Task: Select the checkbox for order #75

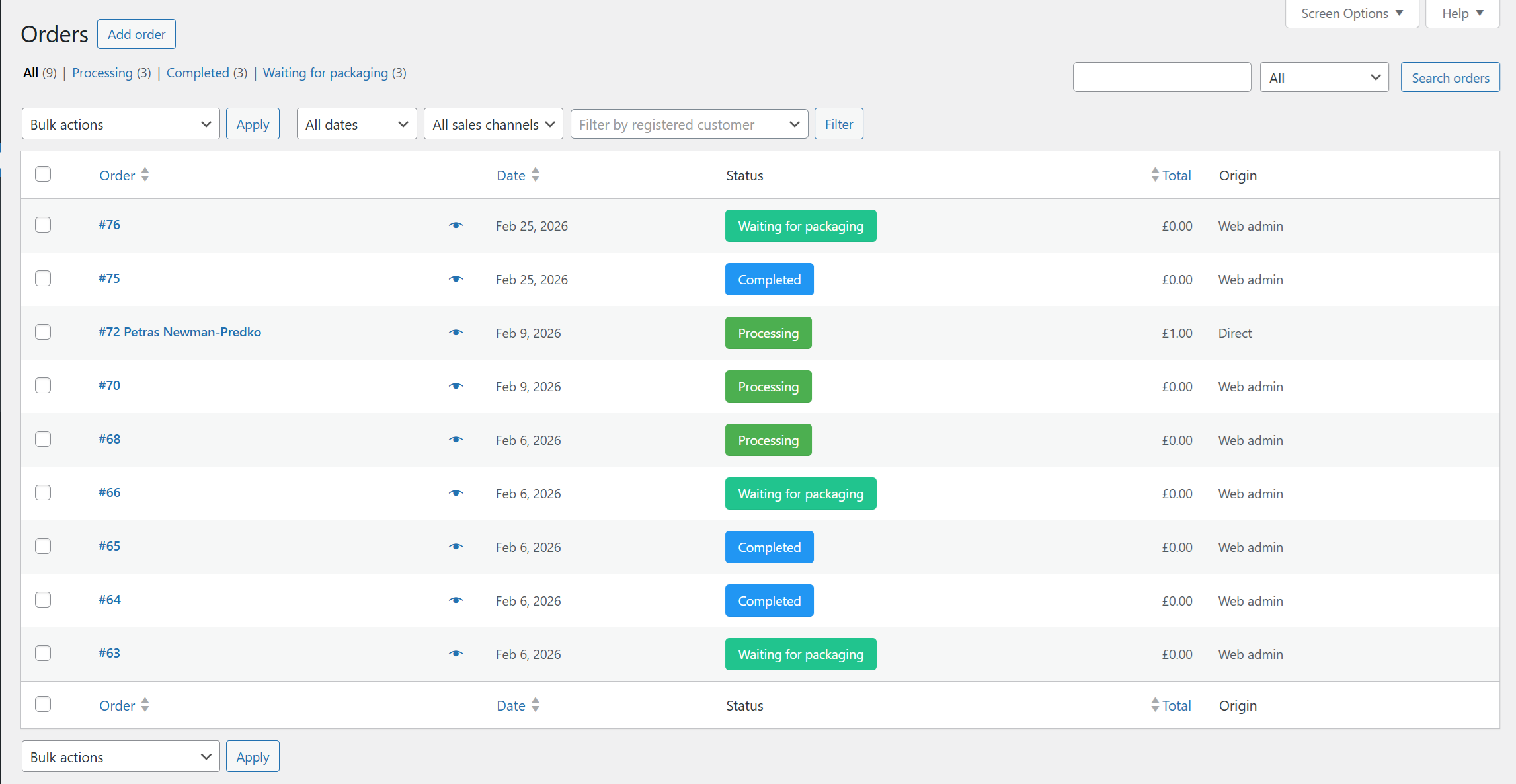Action: [x=43, y=278]
